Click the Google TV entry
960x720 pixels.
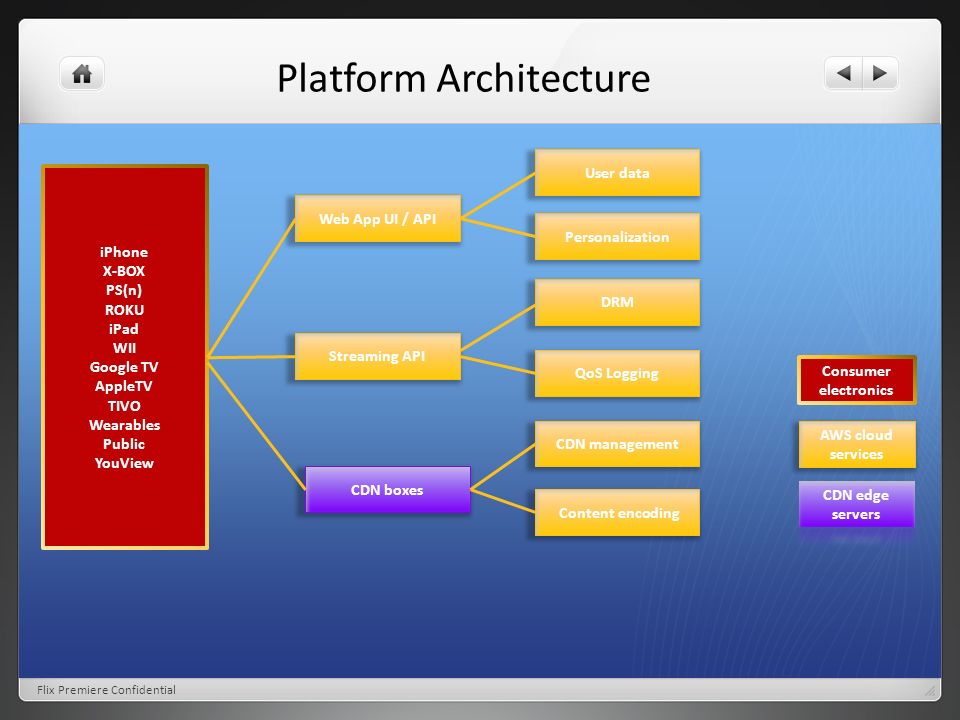coord(124,367)
